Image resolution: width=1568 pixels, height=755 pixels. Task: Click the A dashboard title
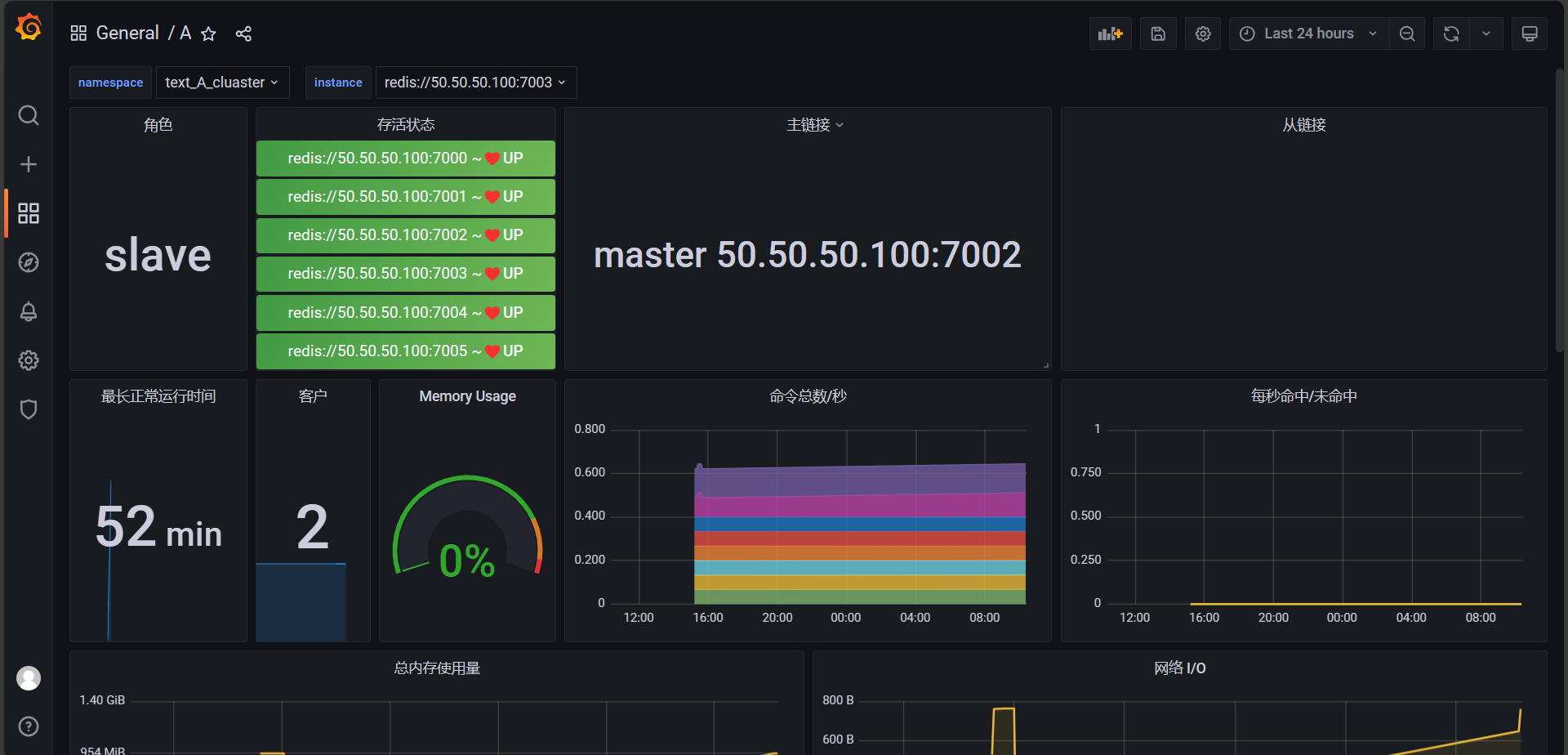(185, 34)
